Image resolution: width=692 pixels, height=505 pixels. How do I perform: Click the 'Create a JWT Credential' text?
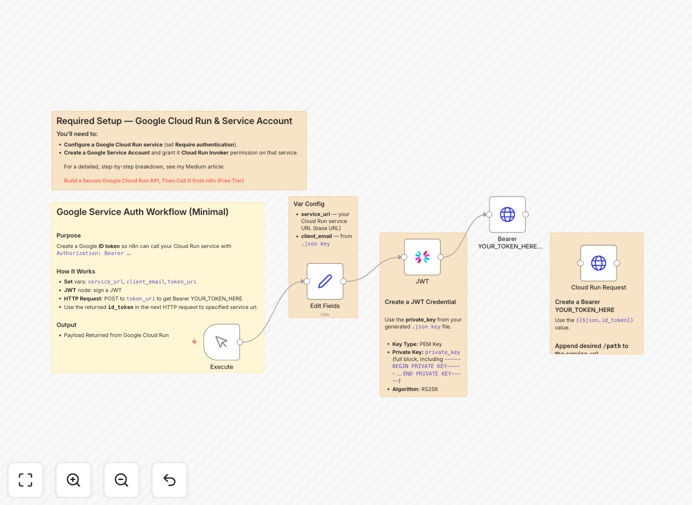point(420,302)
